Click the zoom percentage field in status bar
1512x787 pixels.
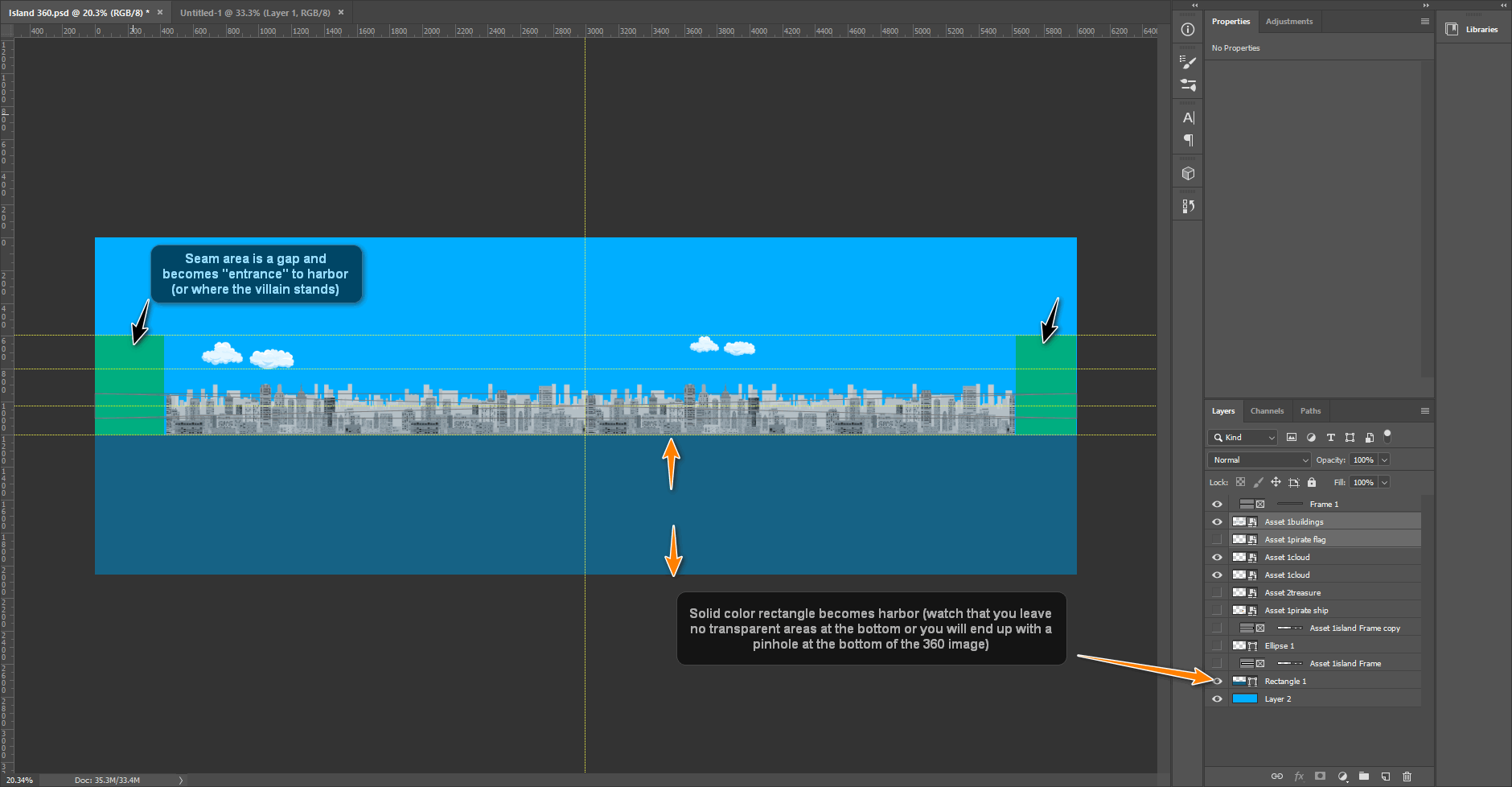[x=20, y=781]
